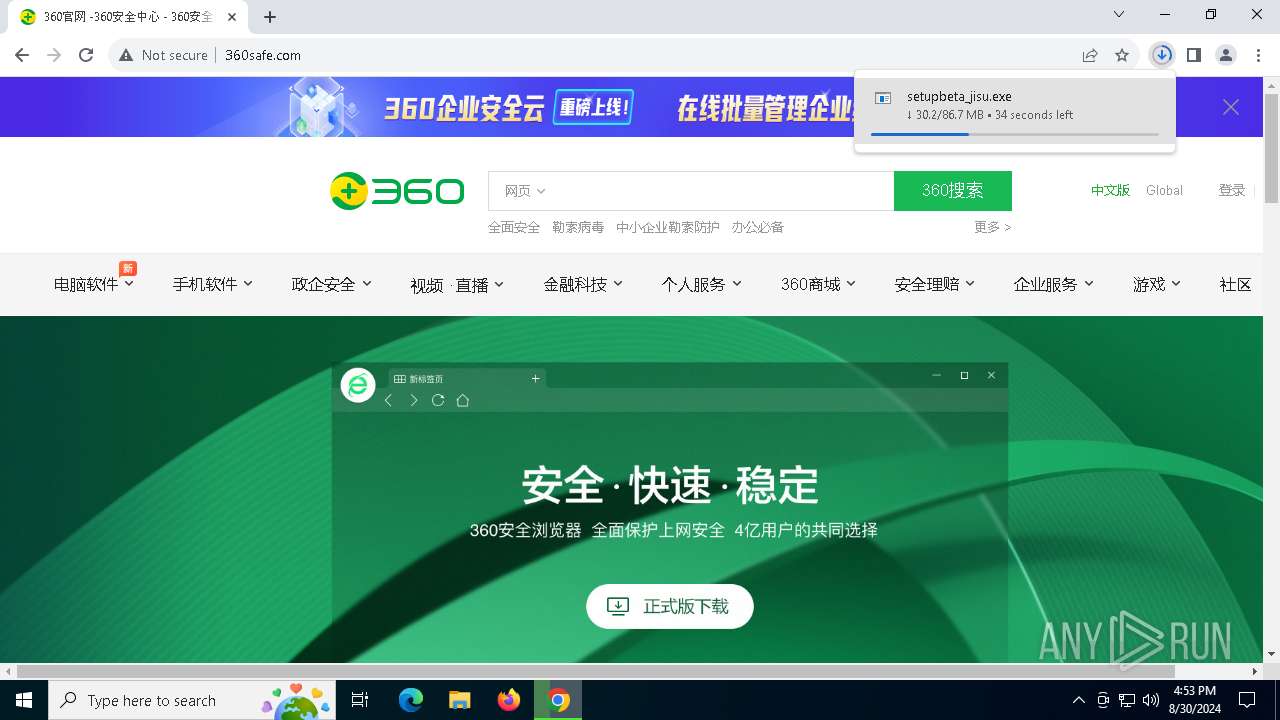1280x720 pixels.
Task: Click the 勒索病毒 hot search link
Action: (x=578, y=227)
